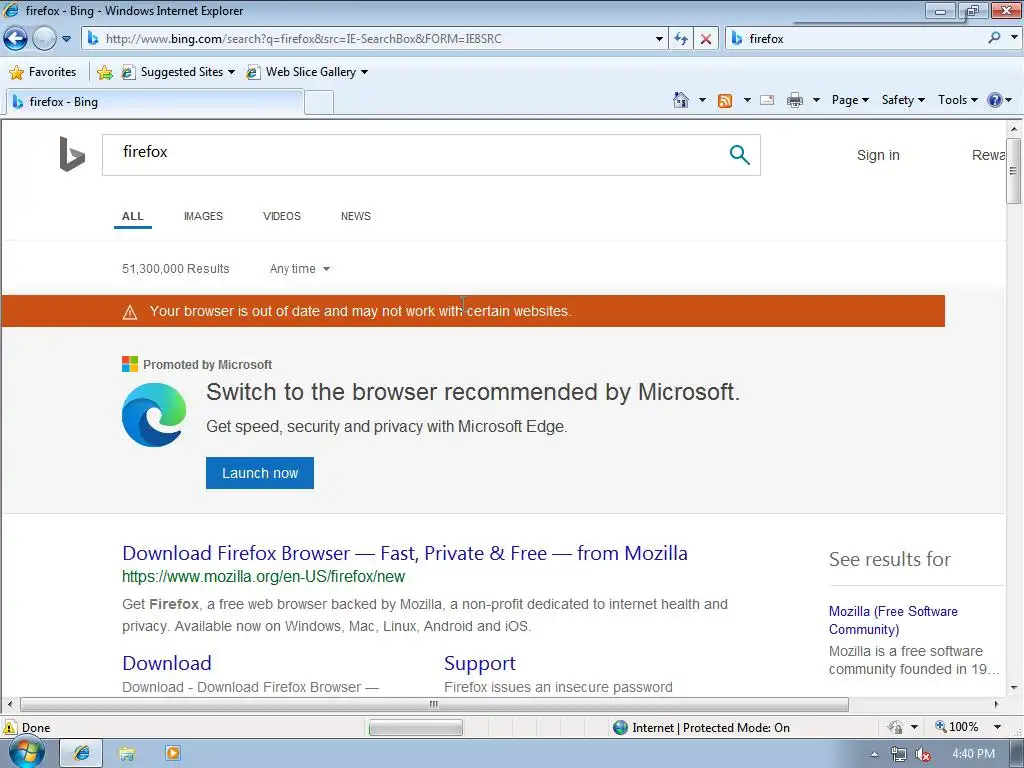Expand the Feeds dropdown arrow
This screenshot has height=768, width=1024.
point(747,100)
